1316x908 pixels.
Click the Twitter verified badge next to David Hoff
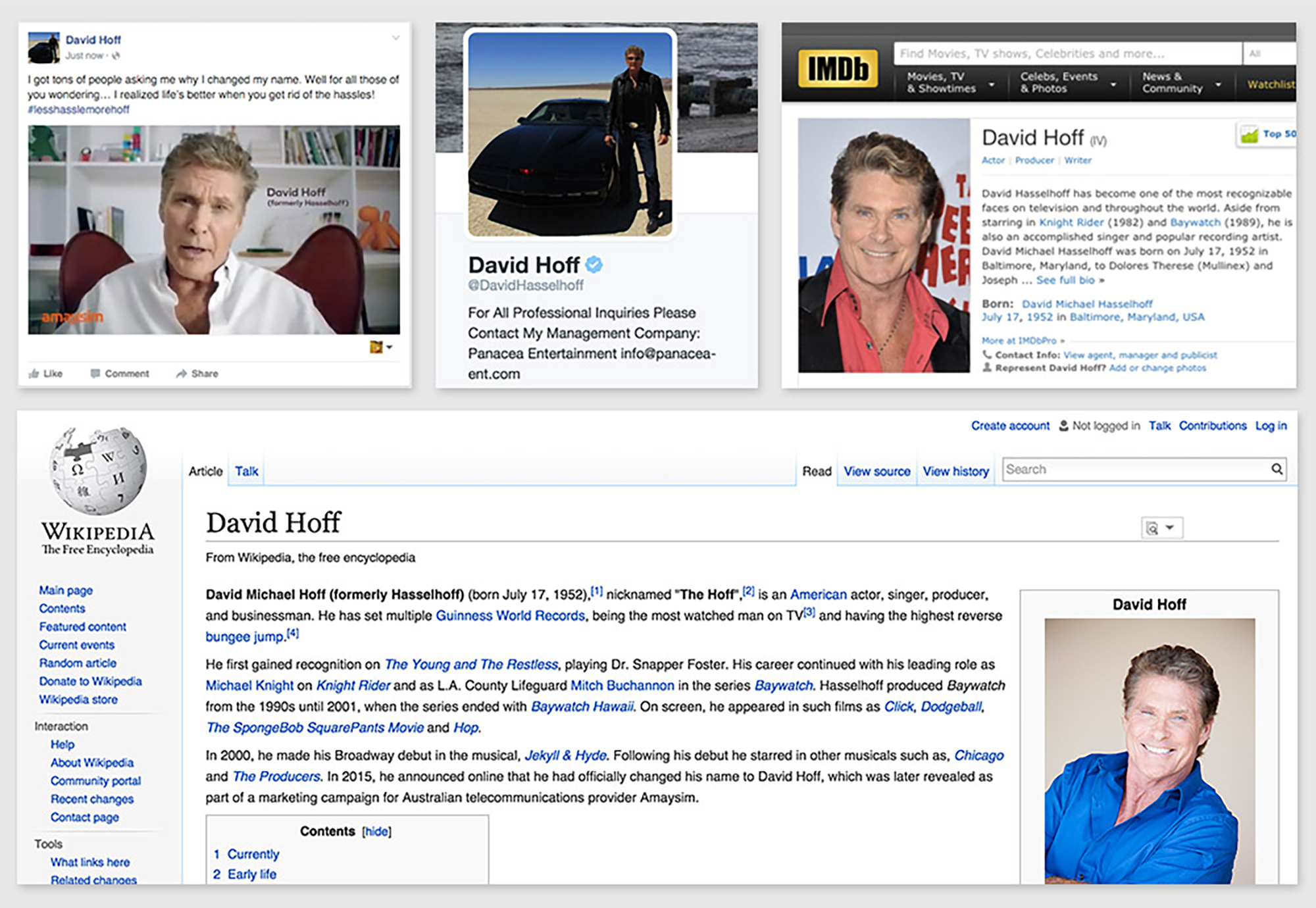594,265
